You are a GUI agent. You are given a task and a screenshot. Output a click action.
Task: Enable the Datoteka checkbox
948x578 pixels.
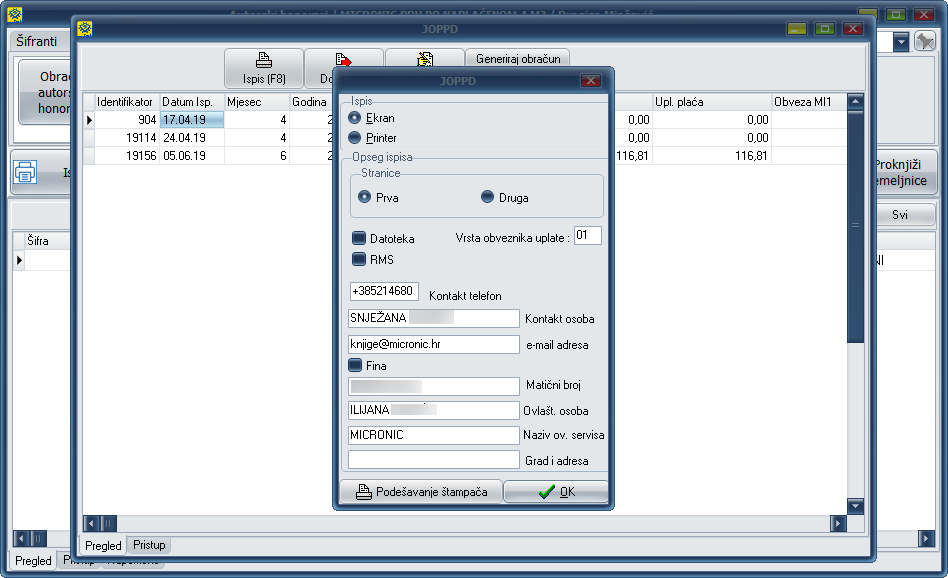[359, 239]
